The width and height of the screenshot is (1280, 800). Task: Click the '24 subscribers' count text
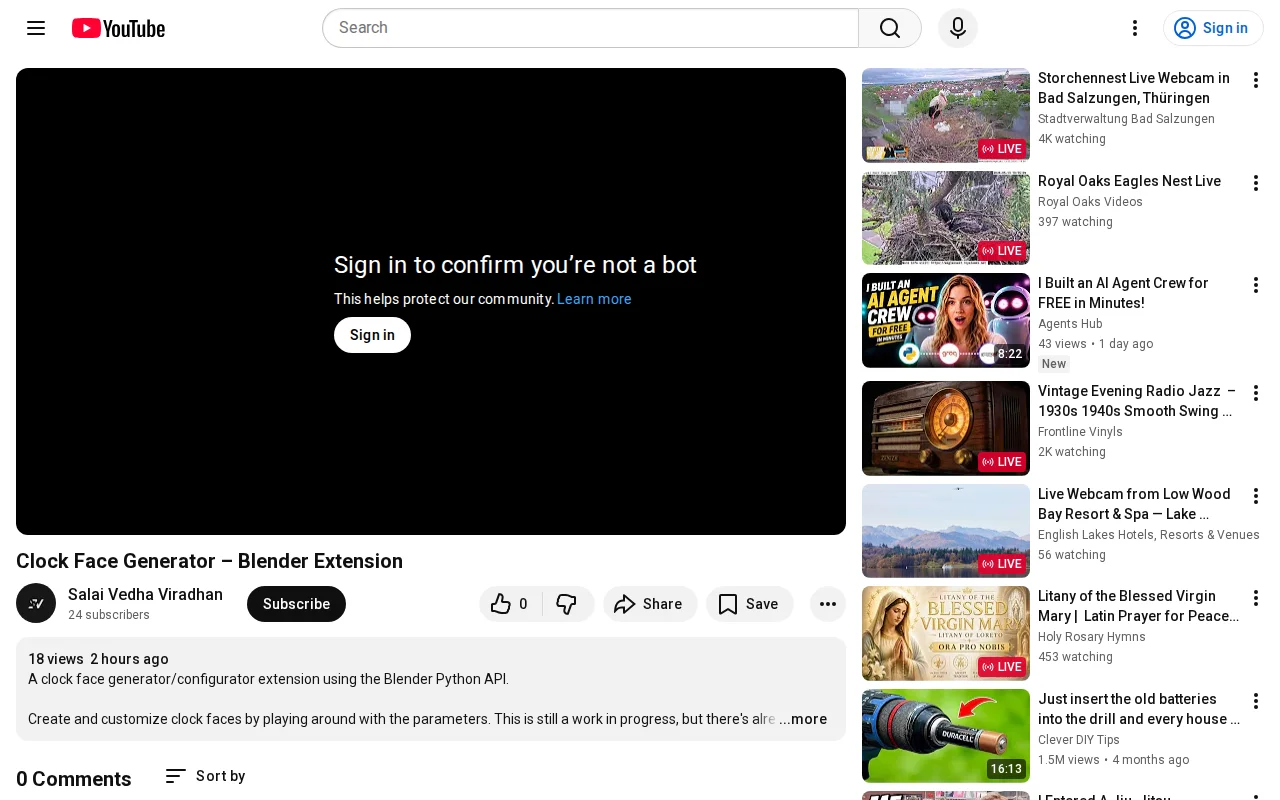click(x=109, y=615)
